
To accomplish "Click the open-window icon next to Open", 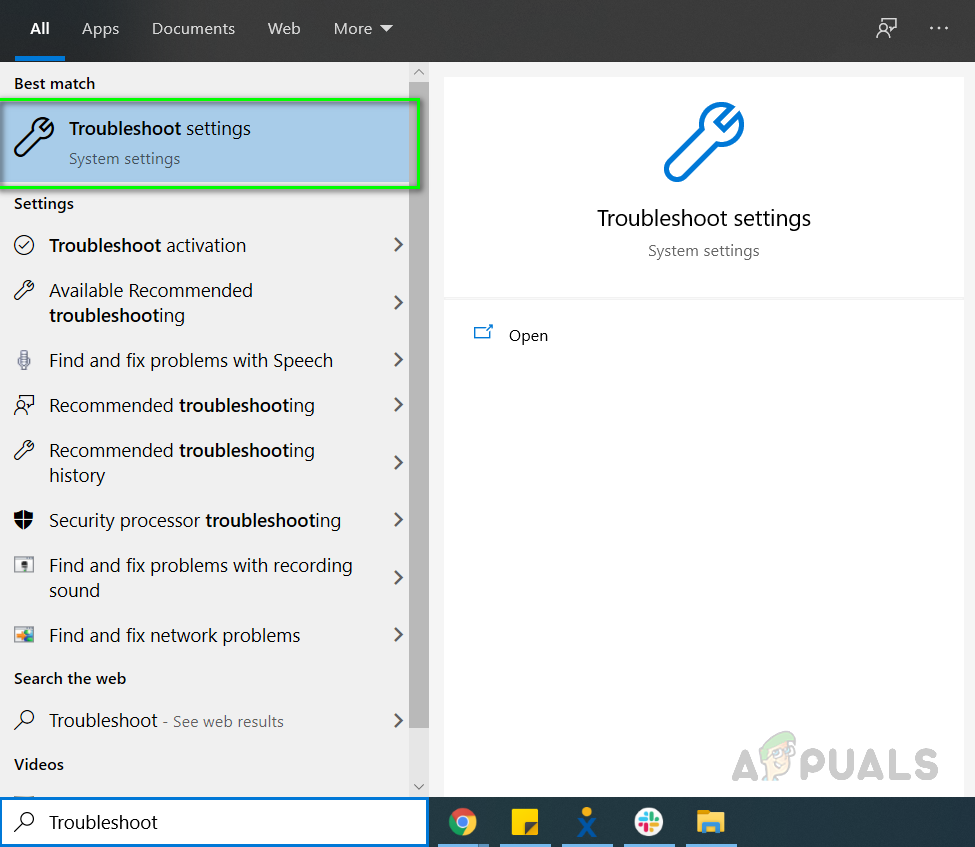I will coord(483,333).
